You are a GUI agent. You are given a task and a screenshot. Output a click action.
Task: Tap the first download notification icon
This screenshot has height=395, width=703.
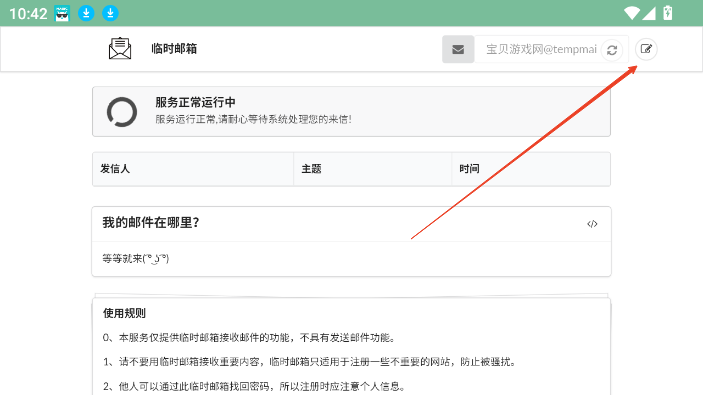tap(86, 13)
